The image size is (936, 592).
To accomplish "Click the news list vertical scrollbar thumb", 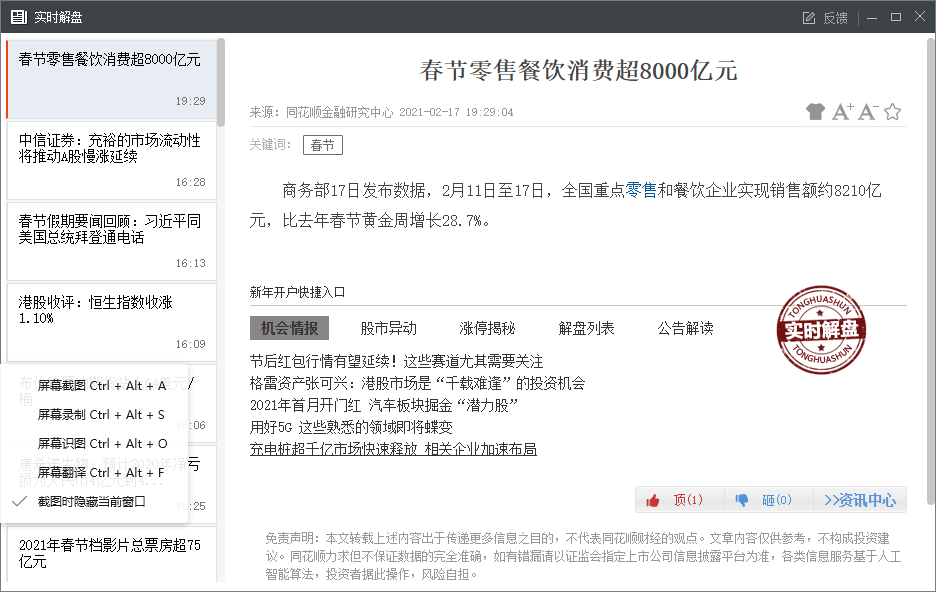I will point(221,82).
